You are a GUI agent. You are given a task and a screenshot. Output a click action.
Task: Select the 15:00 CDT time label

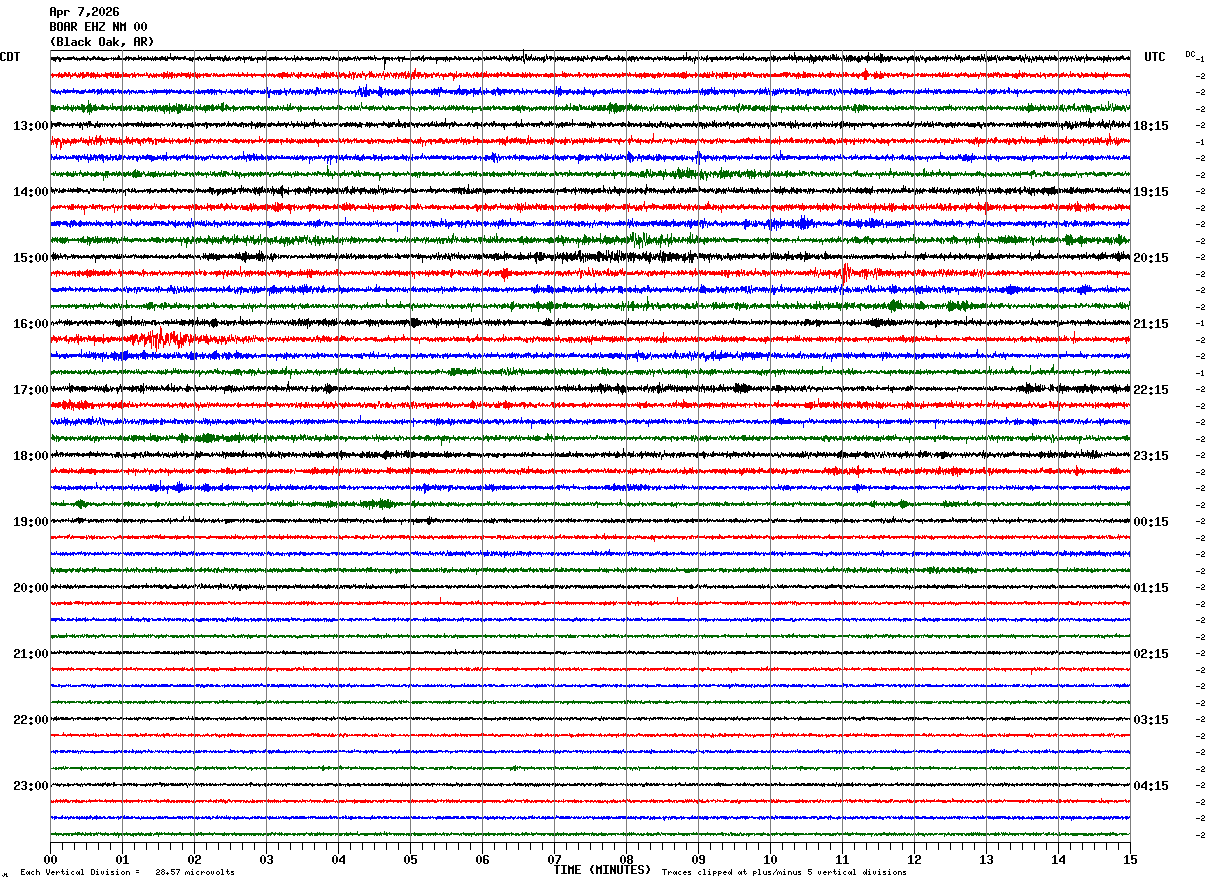pos(31,258)
